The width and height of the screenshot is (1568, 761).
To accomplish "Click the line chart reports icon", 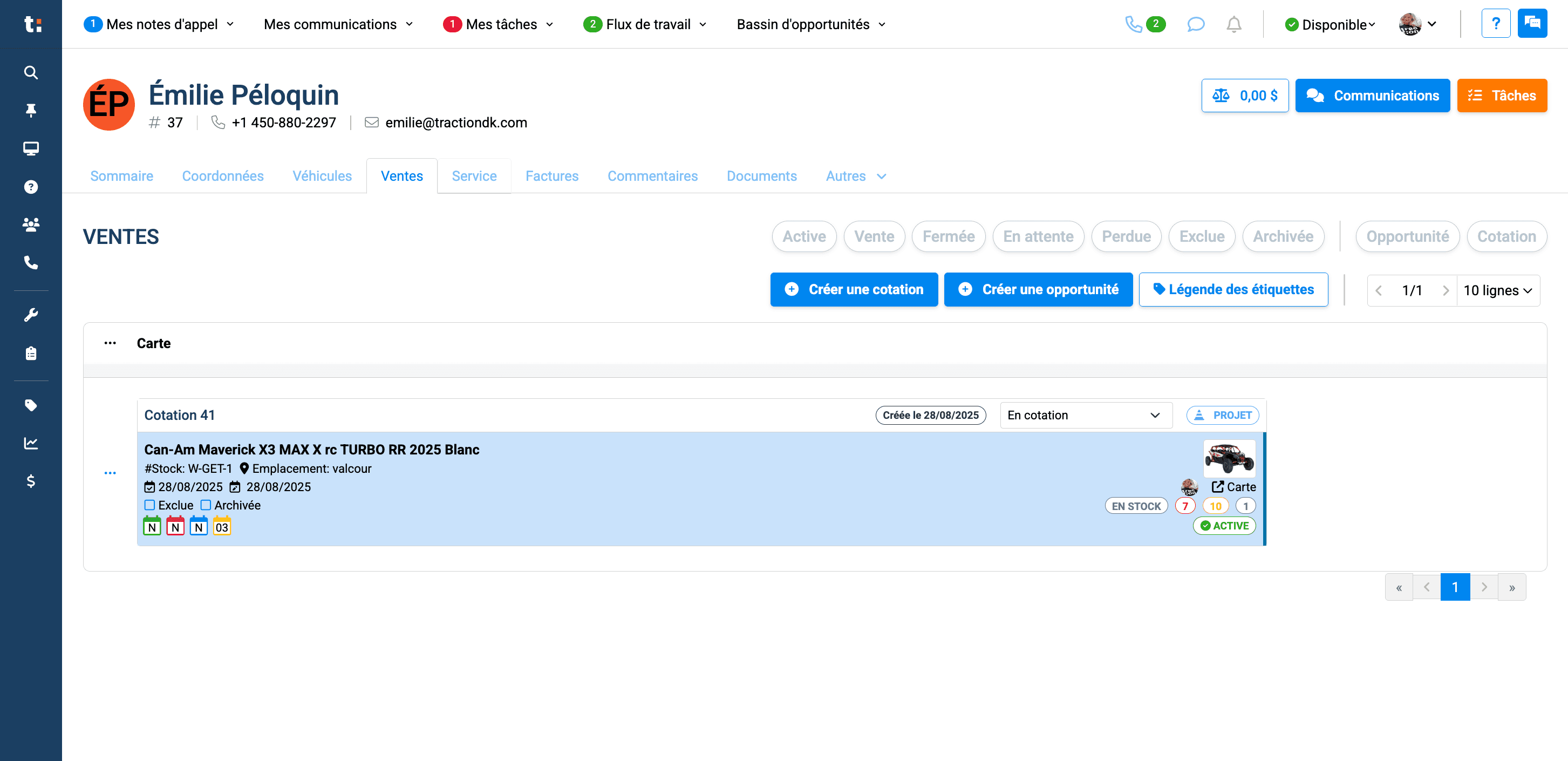I will click(30, 443).
